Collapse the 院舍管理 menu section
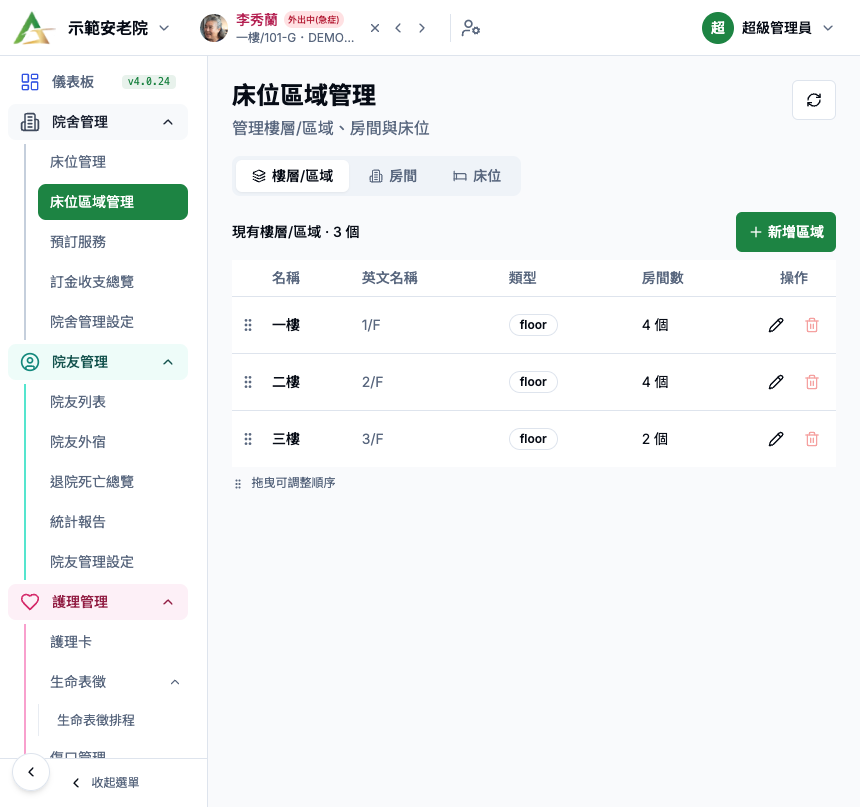The image size is (860, 807). coord(98,122)
